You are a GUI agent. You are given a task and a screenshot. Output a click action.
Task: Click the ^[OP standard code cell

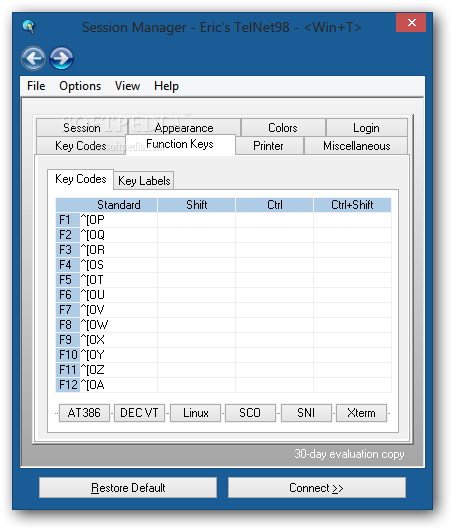(x=119, y=220)
